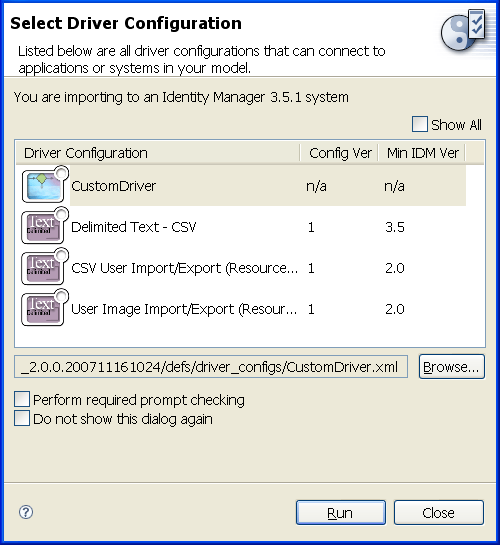The height and width of the screenshot is (545, 500).
Task: Check Perform required prompt checking
Action: coord(22,399)
